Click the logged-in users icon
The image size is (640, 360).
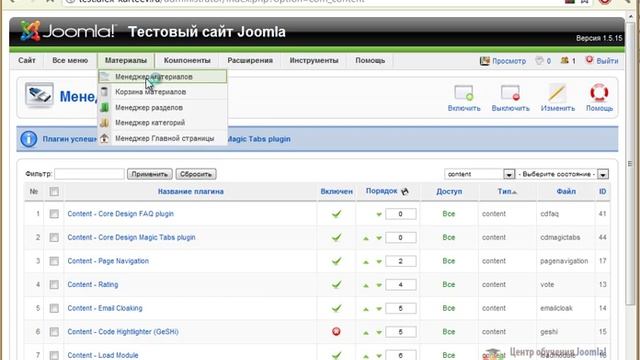point(564,61)
